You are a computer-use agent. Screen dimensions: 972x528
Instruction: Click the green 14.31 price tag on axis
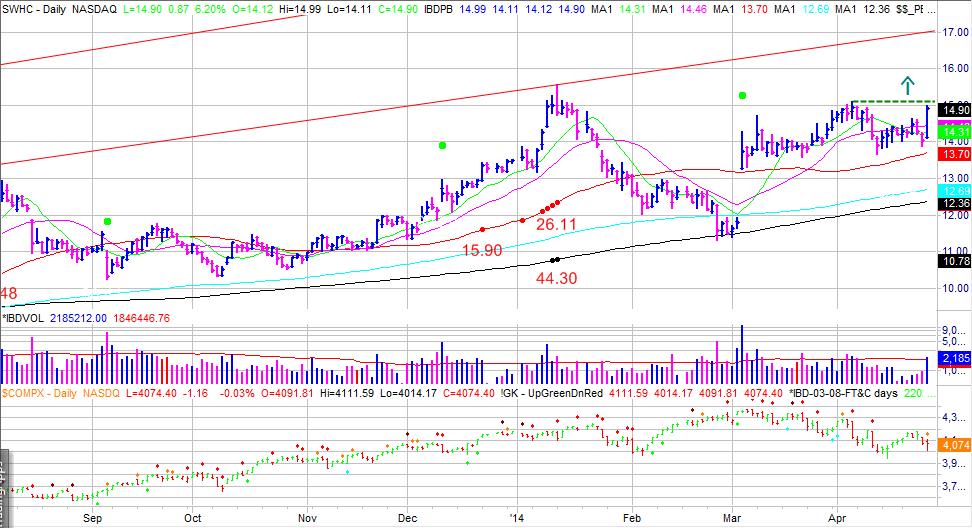[954, 132]
